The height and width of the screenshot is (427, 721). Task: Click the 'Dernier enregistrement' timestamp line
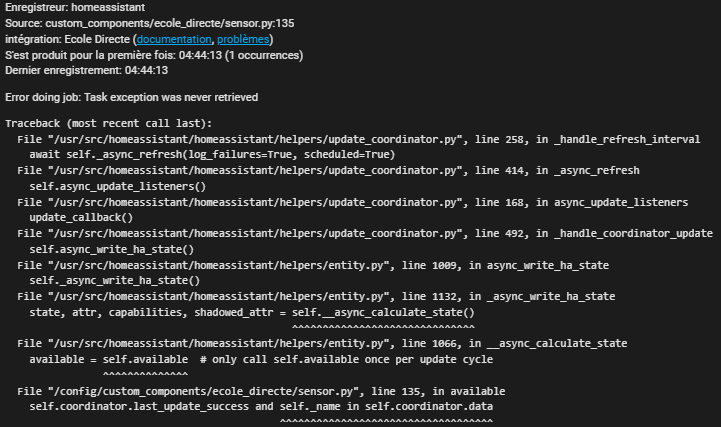coord(85,71)
